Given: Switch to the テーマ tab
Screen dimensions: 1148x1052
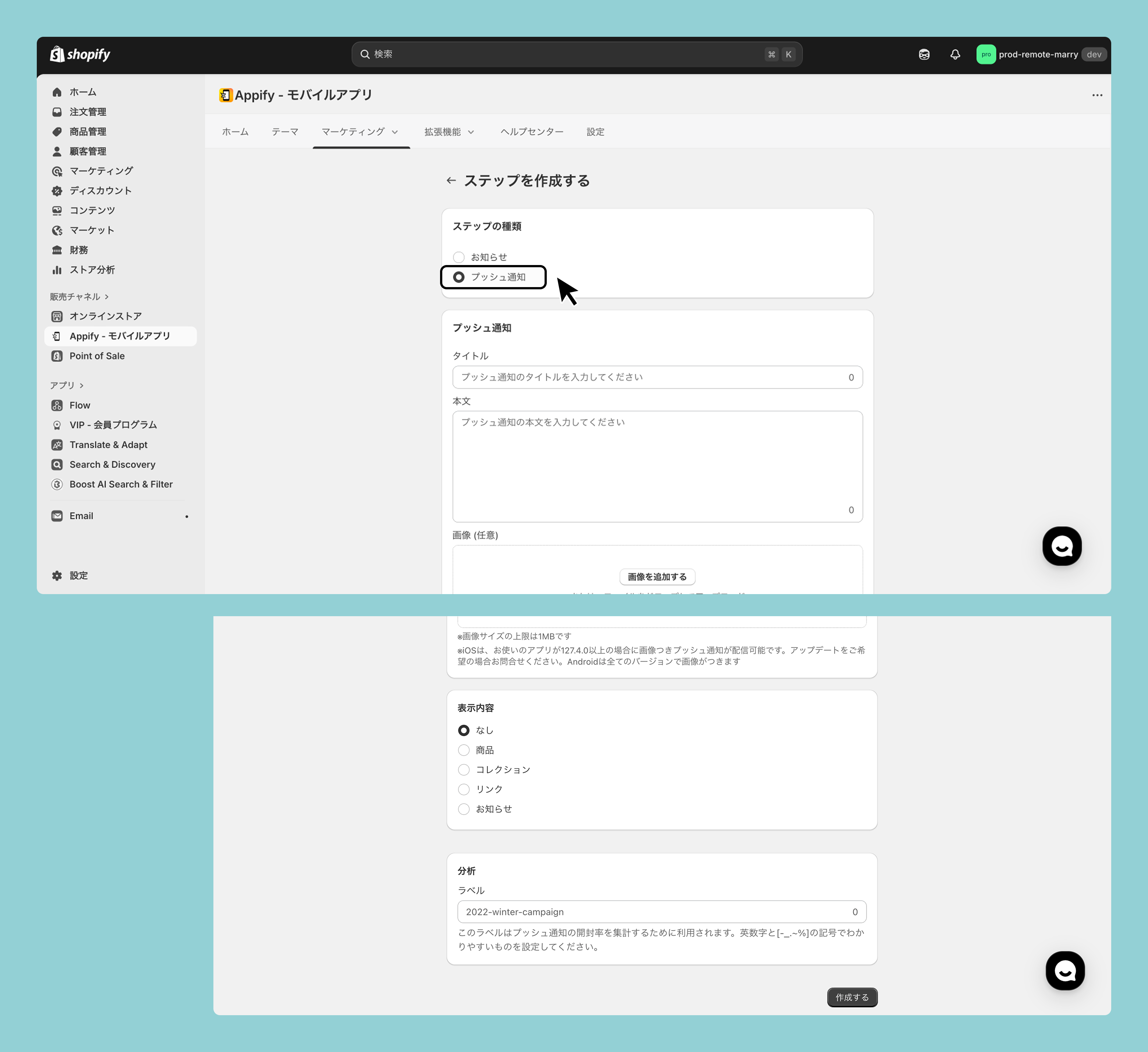Looking at the screenshot, I should (x=285, y=132).
